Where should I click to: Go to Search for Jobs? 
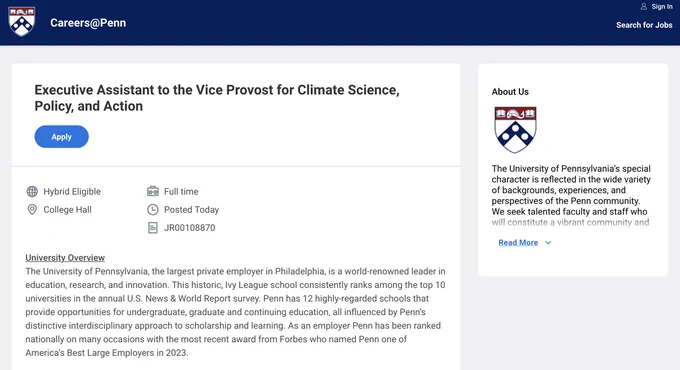pyautogui.click(x=644, y=25)
